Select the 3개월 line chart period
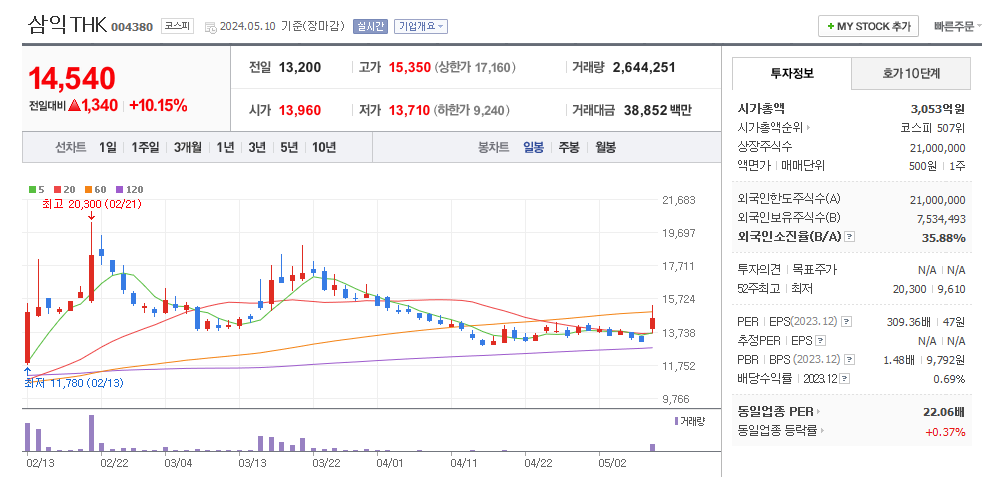This screenshot has height=477, width=988. point(188,147)
